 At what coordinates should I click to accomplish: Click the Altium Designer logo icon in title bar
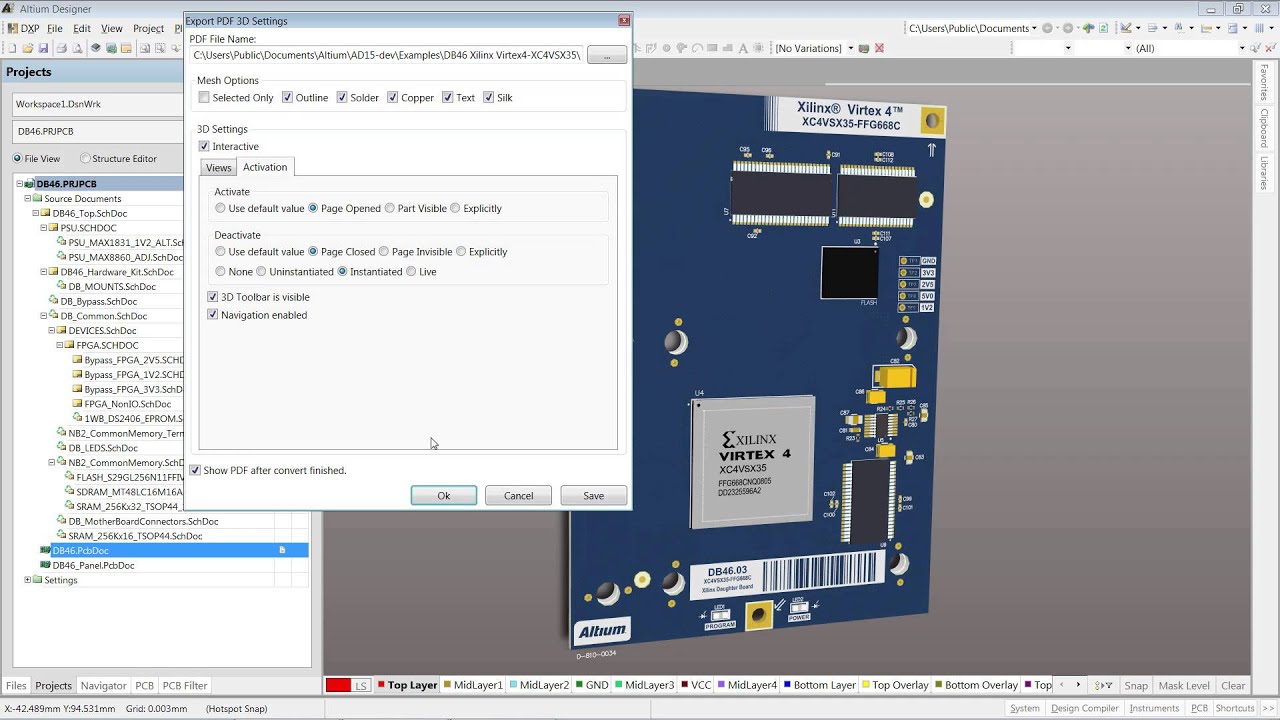8,8
